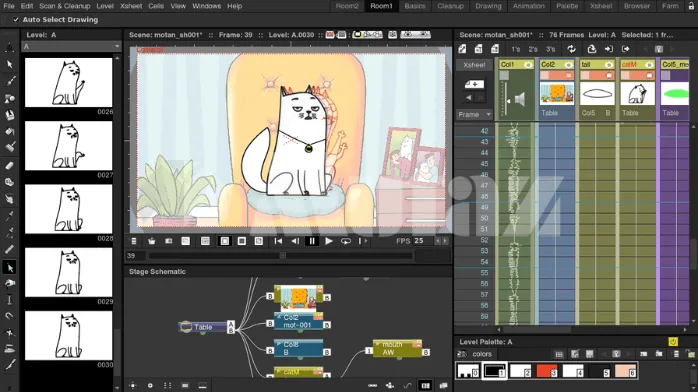Expand toolbar with bottom double-arrow

pyautogui.click(x=9, y=387)
